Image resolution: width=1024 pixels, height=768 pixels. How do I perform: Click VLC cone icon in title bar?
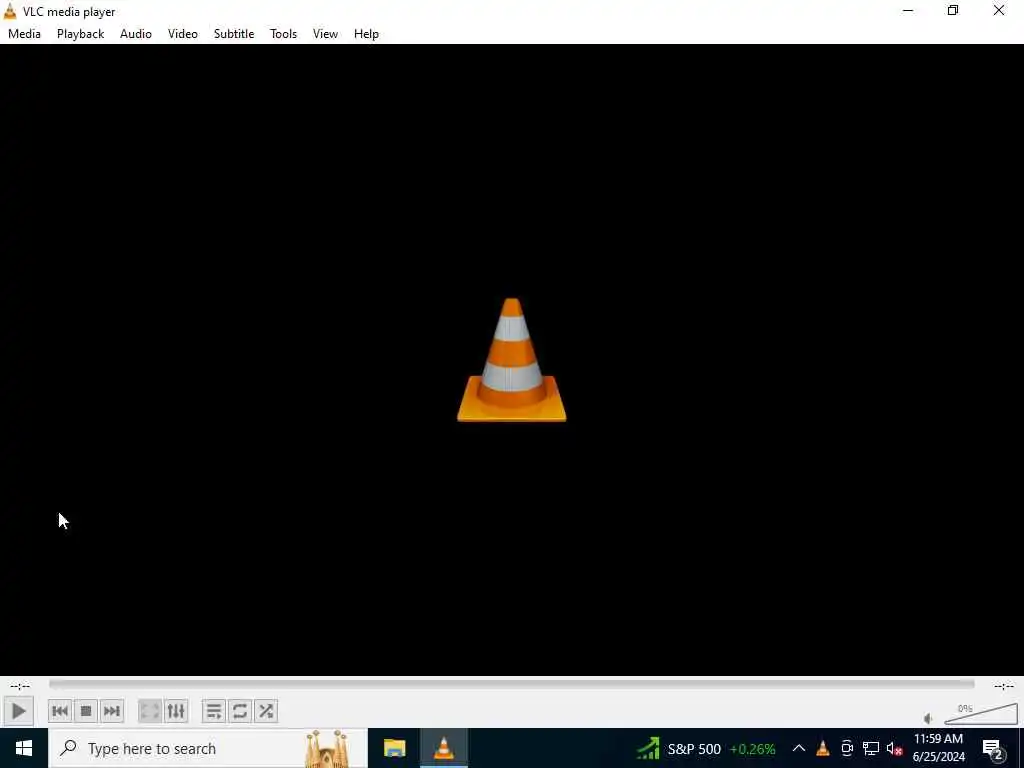[10, 11]
